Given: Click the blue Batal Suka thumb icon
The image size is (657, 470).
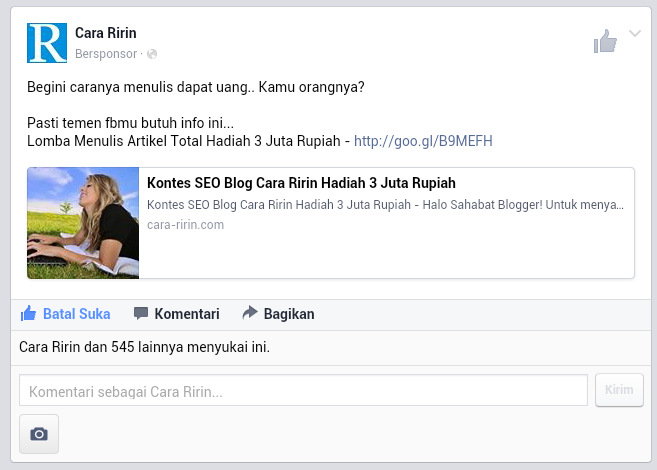Looking at the screenshot, I should click(28, 313).
